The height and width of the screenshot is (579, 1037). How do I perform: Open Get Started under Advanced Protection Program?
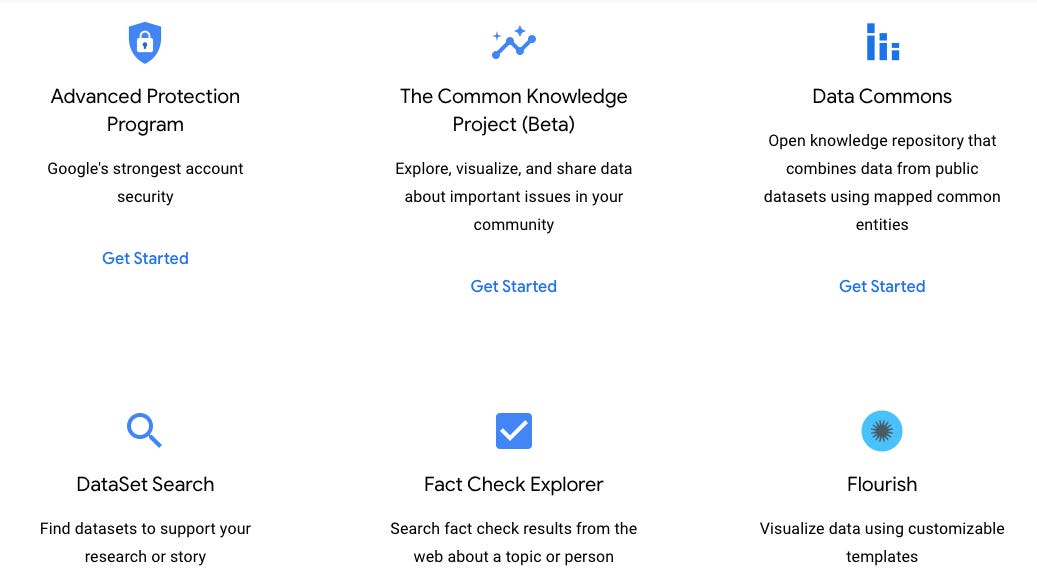pos(145,258)
